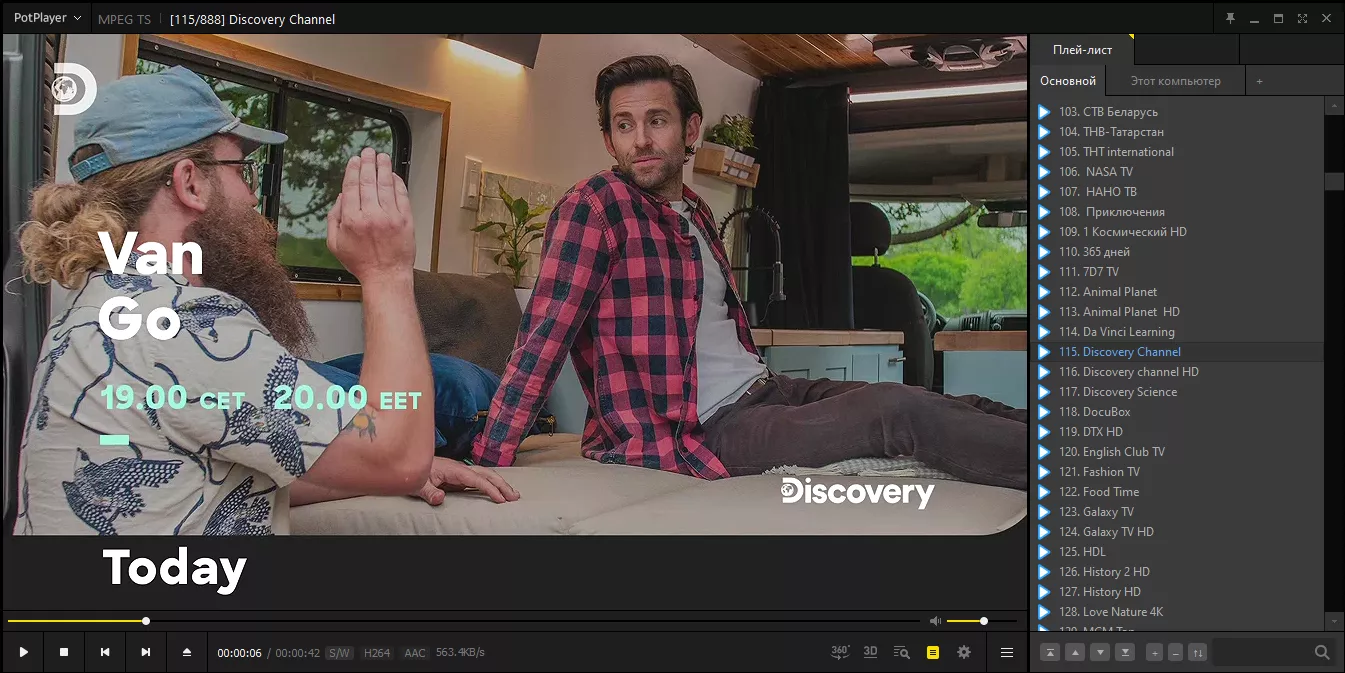
Task: Add a new playlist with the plus tab
Action: (1260, 81)
